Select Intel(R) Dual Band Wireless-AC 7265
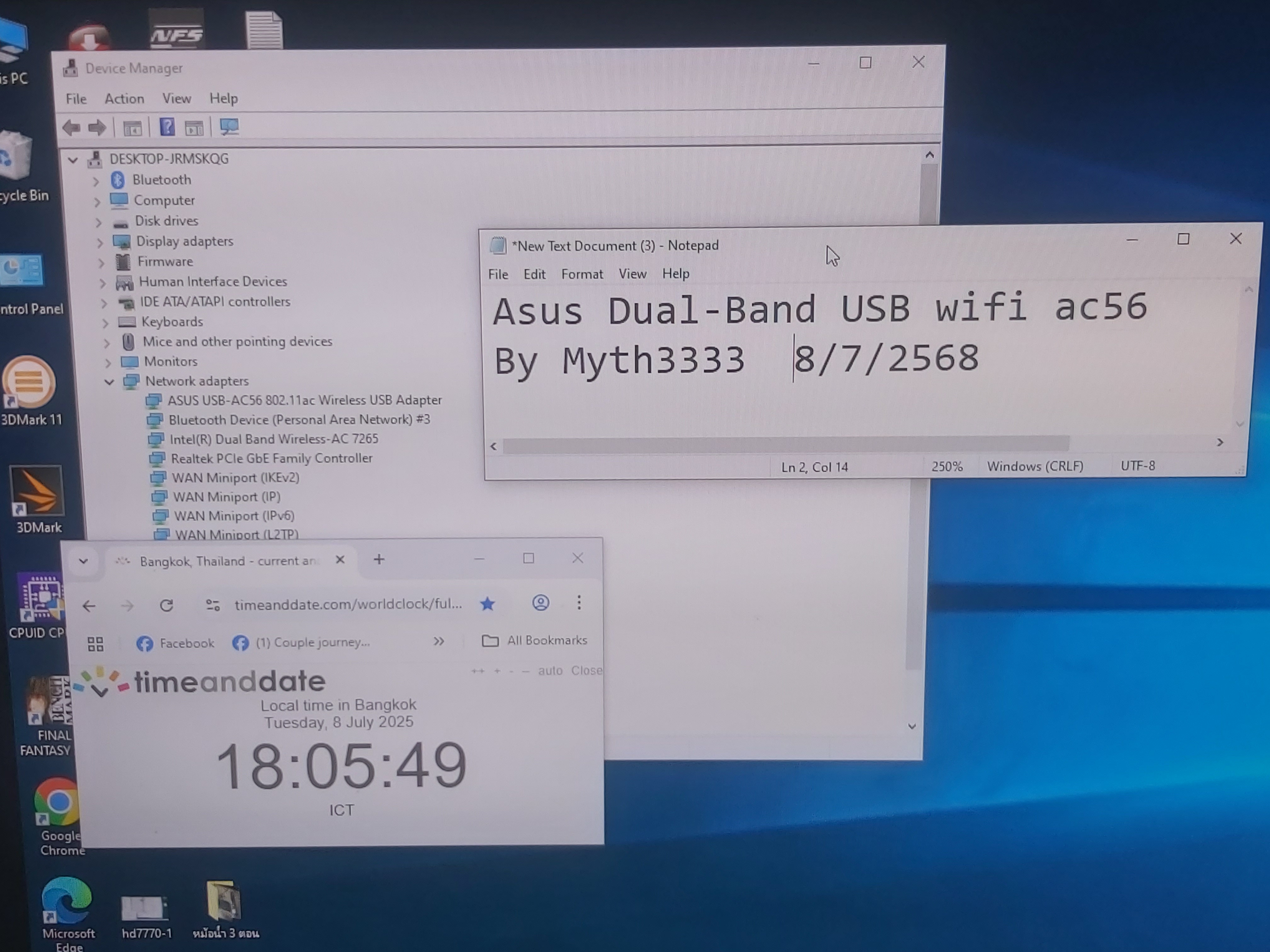 click(x=274, y=439)
